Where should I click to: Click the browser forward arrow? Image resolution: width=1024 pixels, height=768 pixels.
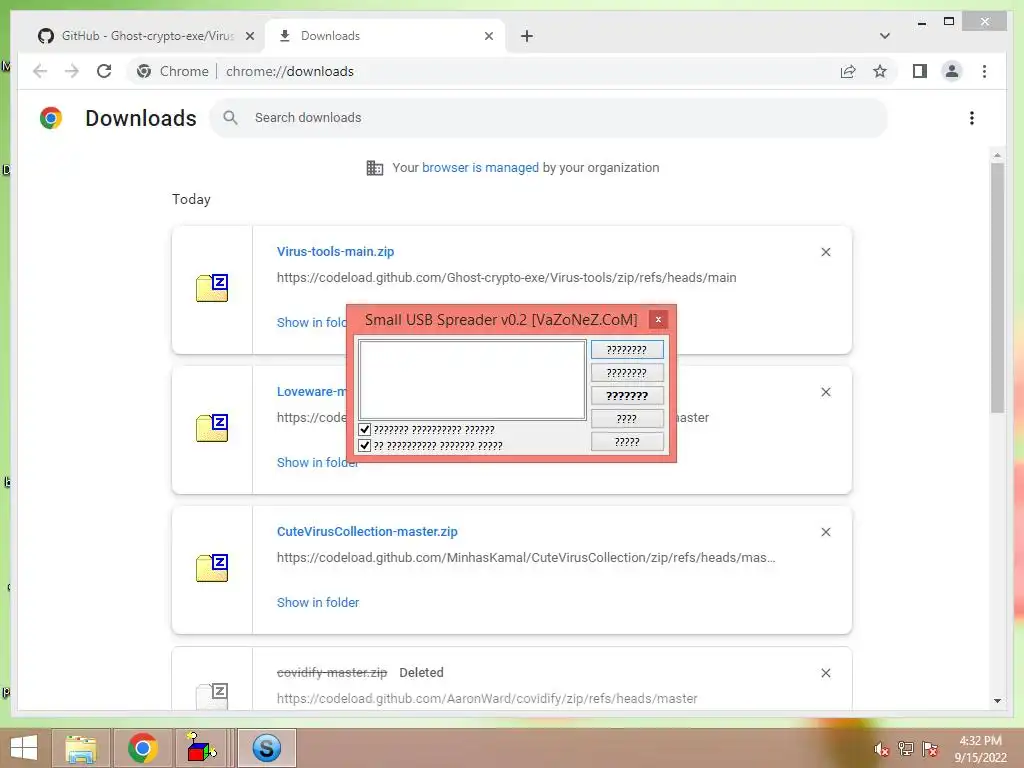click(72, 71)
